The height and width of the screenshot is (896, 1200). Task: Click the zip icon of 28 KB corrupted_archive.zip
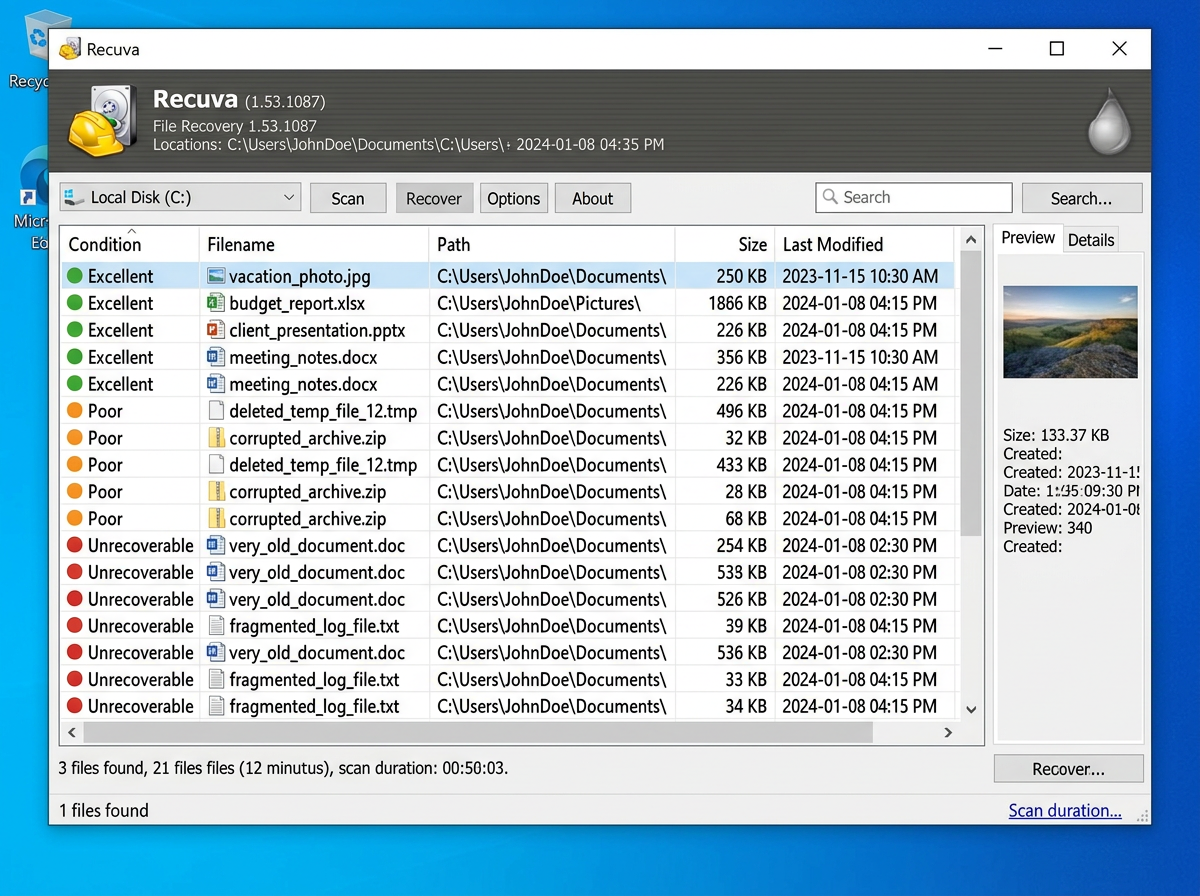pos(215,492)
